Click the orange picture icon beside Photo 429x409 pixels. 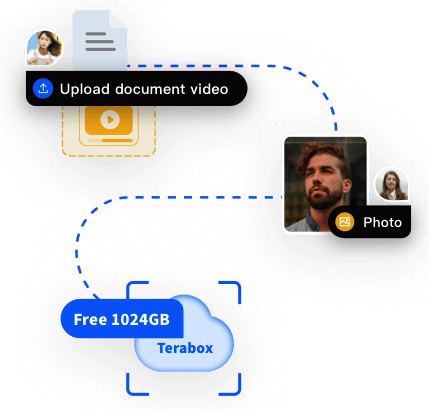[x=345, y=222]
